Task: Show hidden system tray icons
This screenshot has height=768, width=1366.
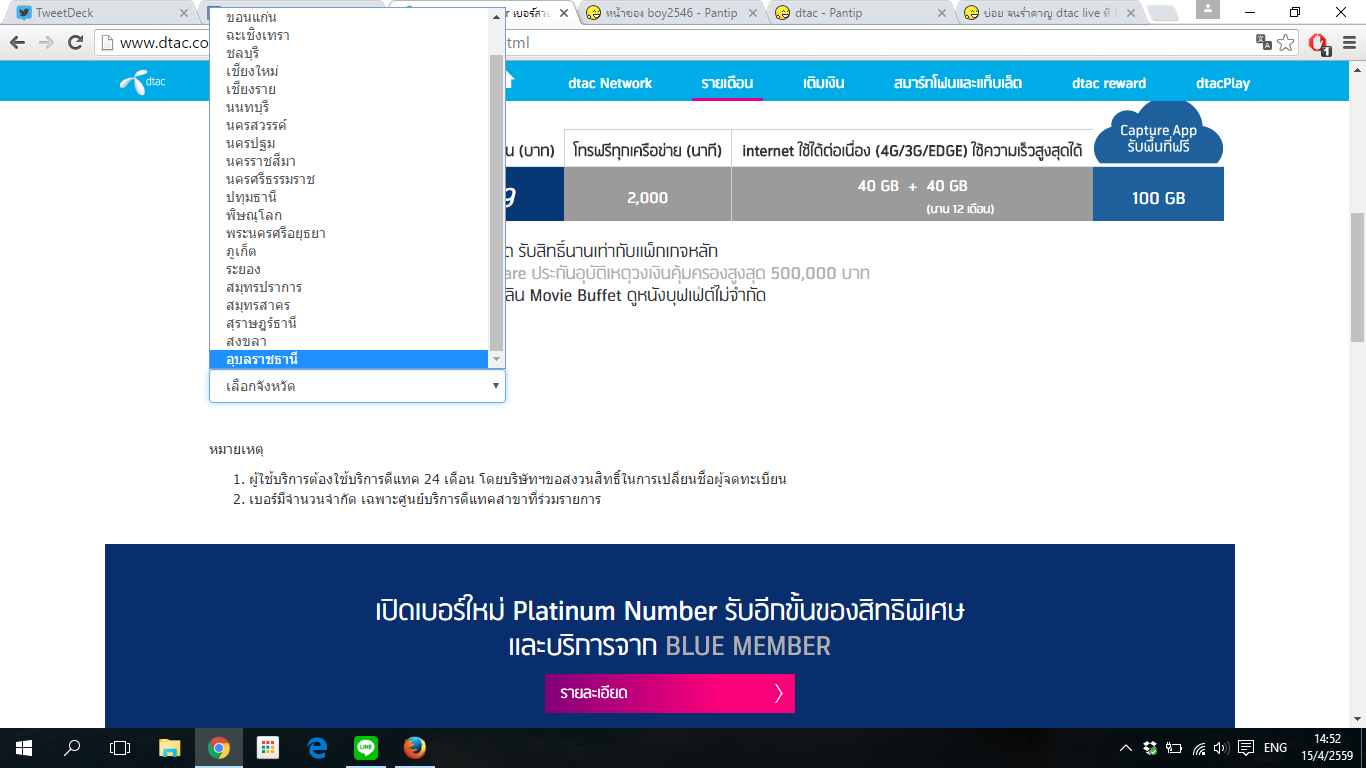Action: (x=1127, y=747)
